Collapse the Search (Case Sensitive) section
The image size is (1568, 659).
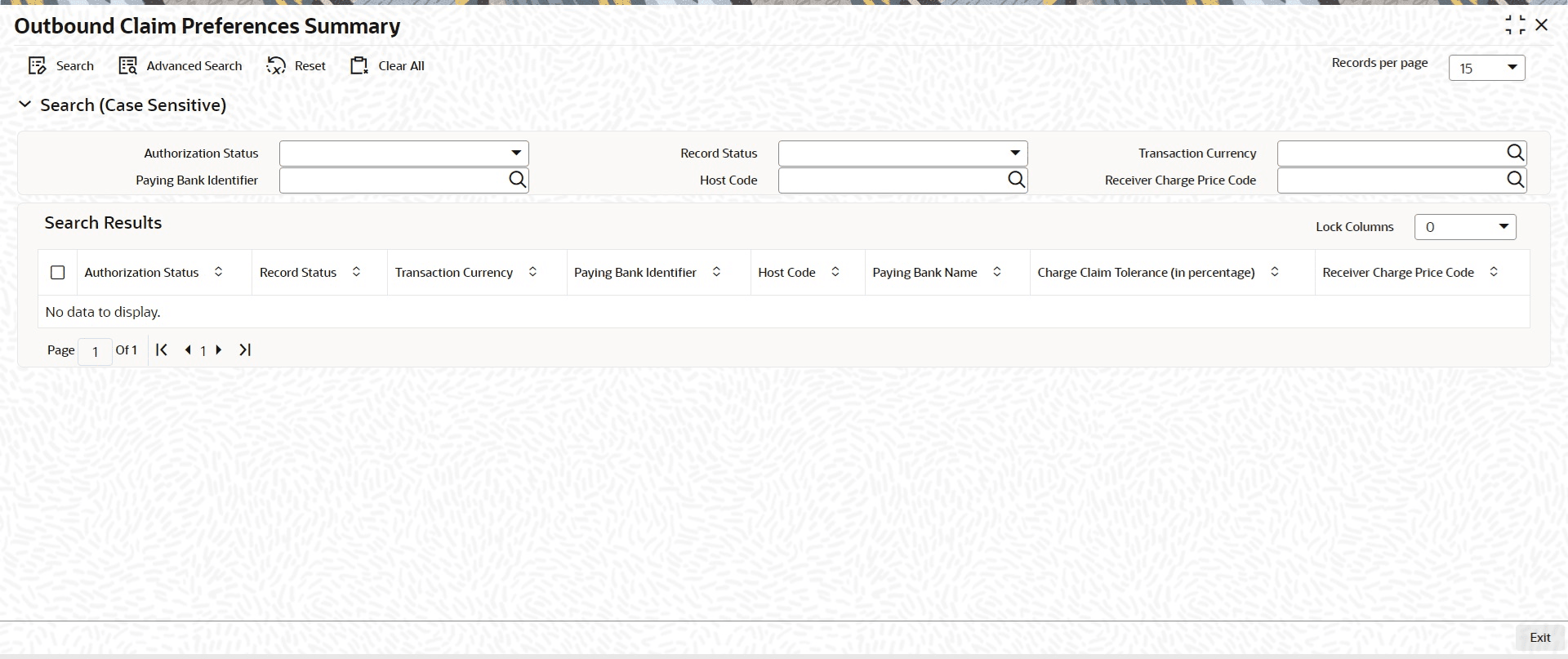24,105
